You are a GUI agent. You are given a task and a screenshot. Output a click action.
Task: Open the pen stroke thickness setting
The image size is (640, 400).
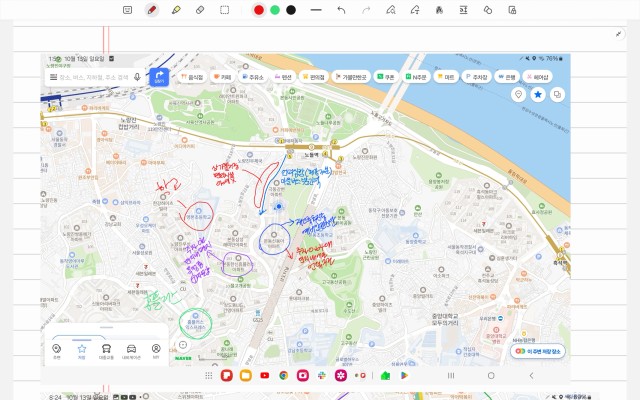click(316, 10)
